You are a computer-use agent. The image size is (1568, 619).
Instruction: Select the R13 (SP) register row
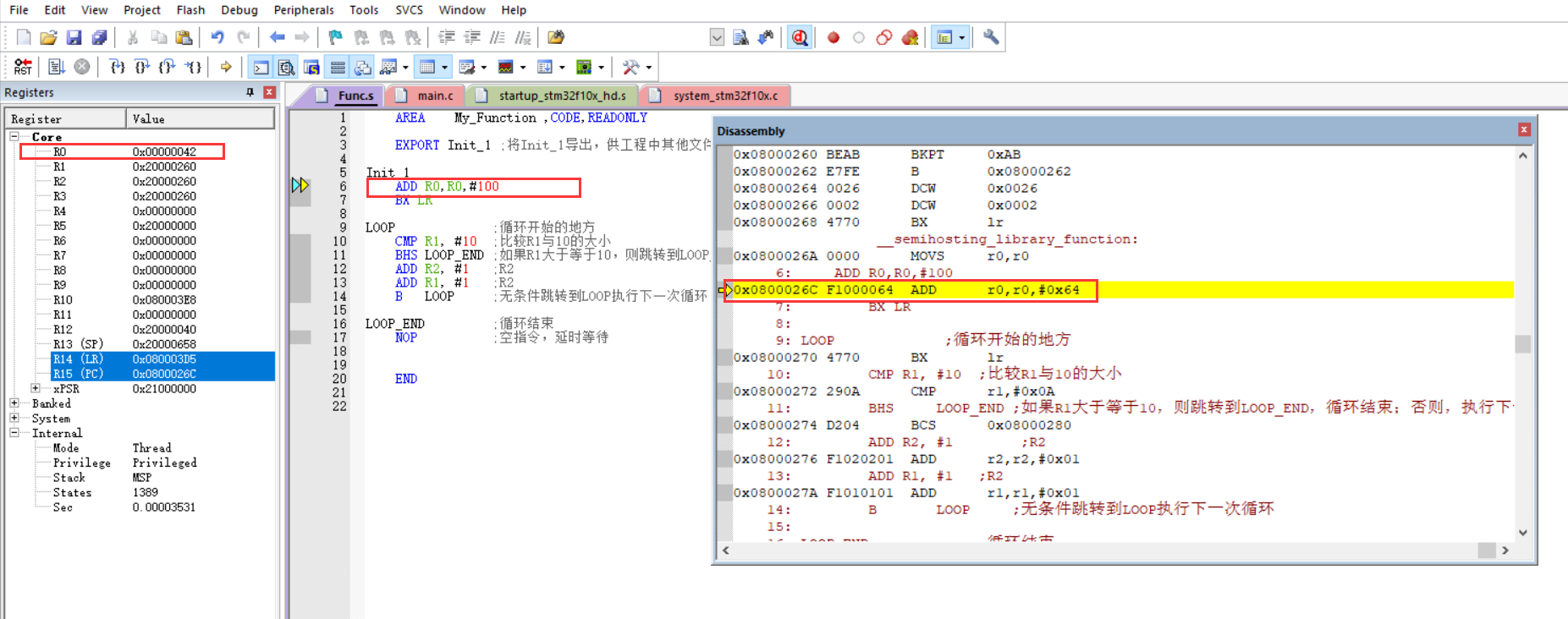(162, 344)
